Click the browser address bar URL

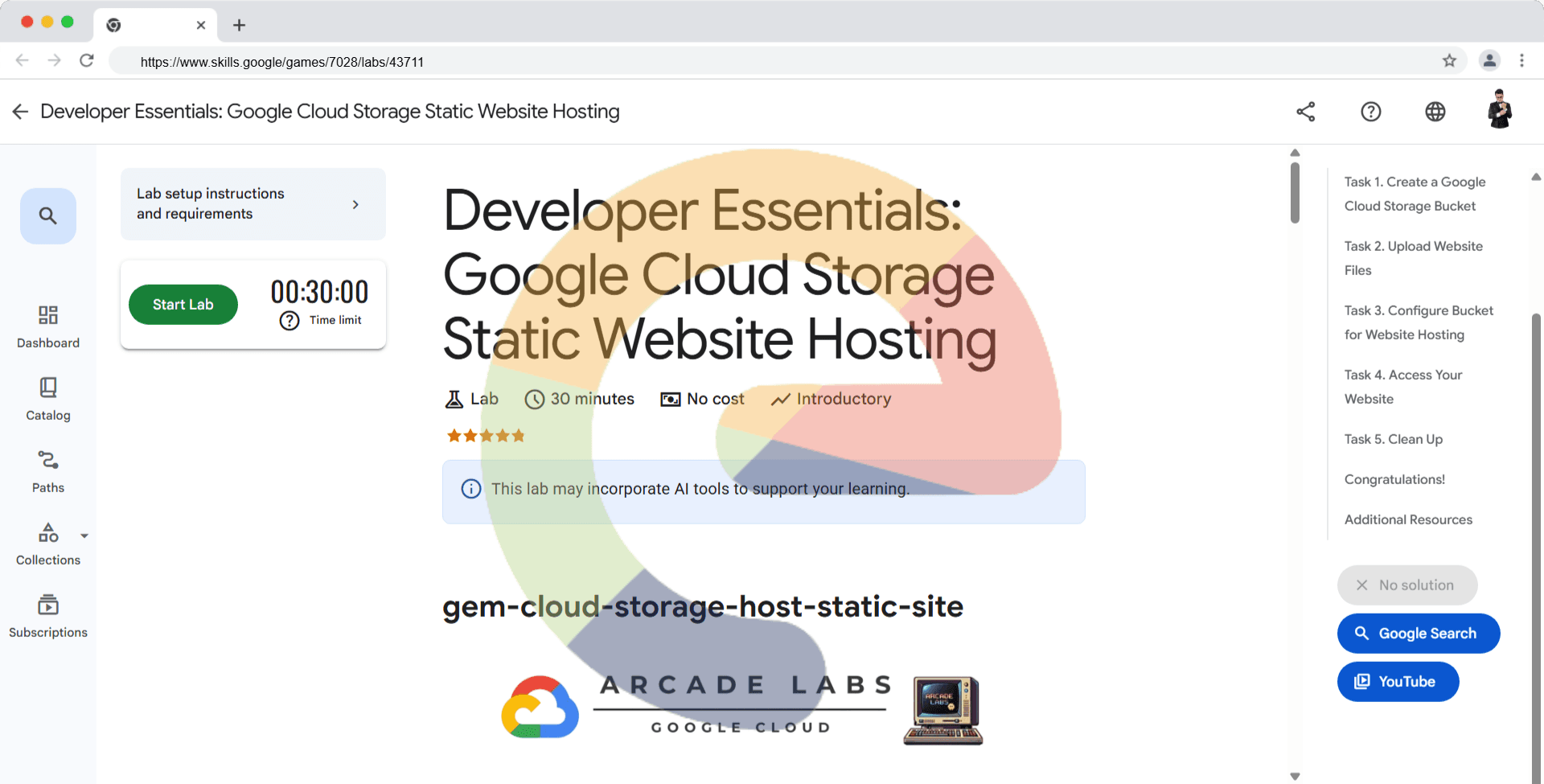(281, 62)
